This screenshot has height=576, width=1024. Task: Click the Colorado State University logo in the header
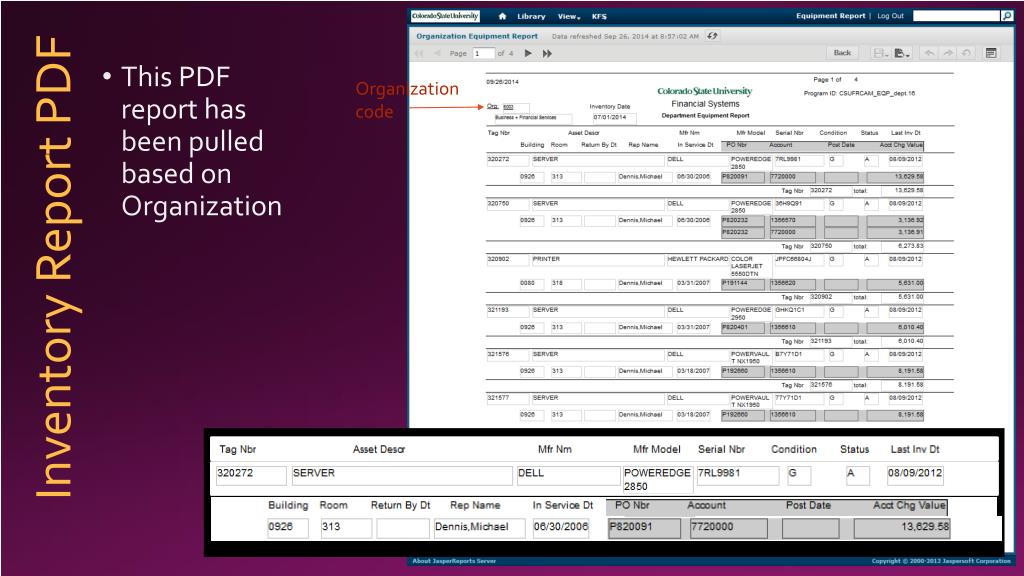tap(445, 16)
